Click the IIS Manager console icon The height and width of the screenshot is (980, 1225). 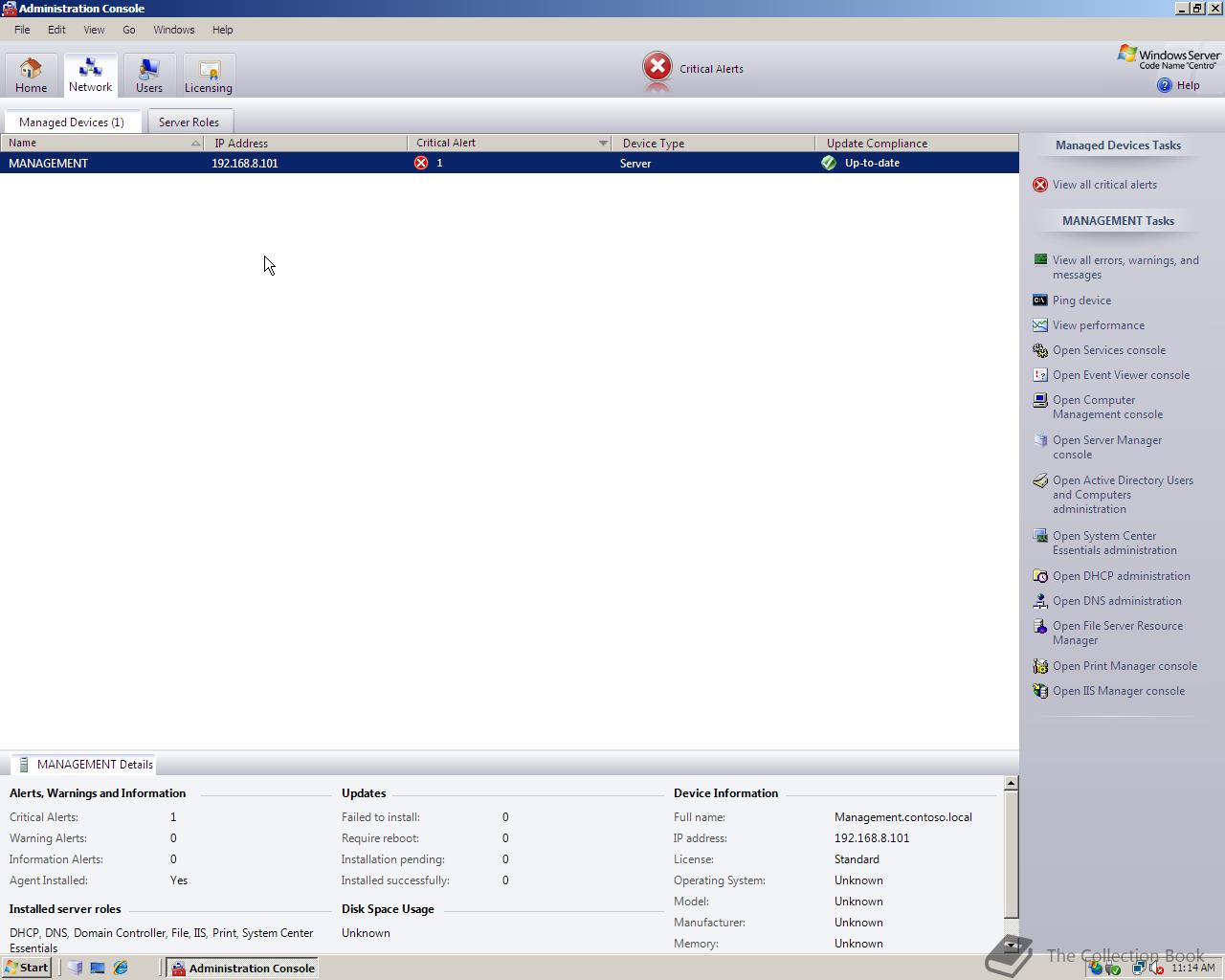pos(1040,691)
